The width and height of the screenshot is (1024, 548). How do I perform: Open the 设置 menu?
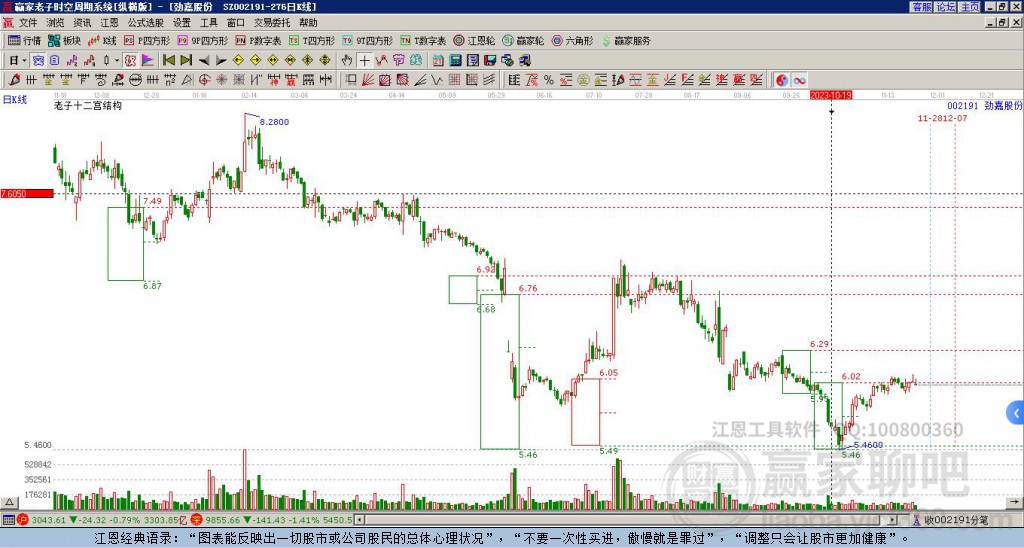(182, 23)
